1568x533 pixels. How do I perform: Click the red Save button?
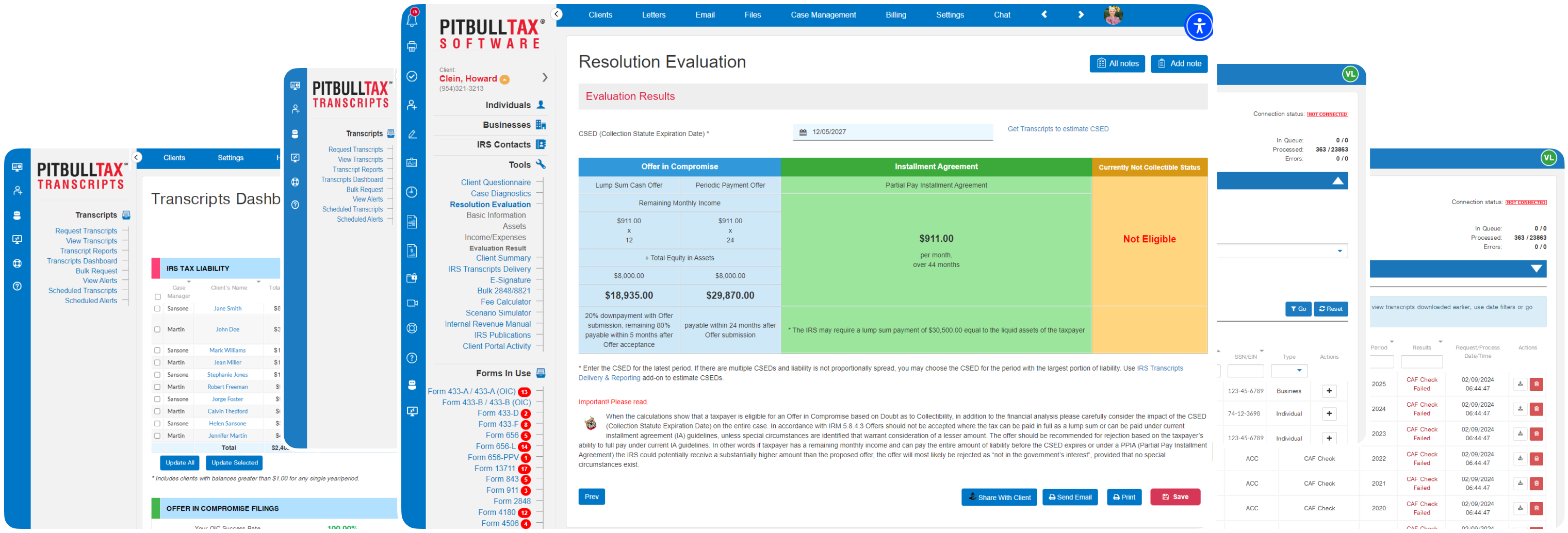point(1175,497)
